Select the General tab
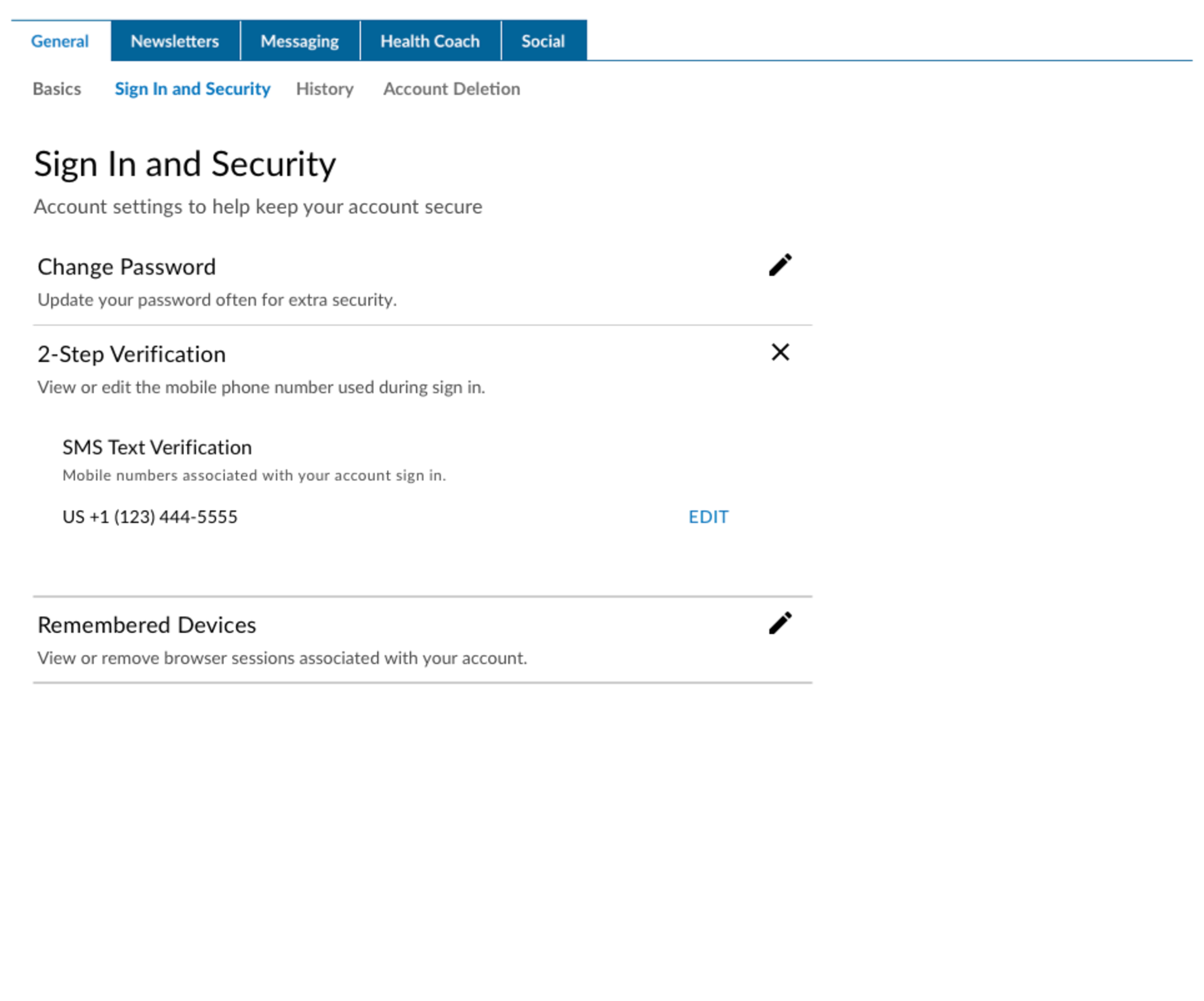 (x=60, y=41)
